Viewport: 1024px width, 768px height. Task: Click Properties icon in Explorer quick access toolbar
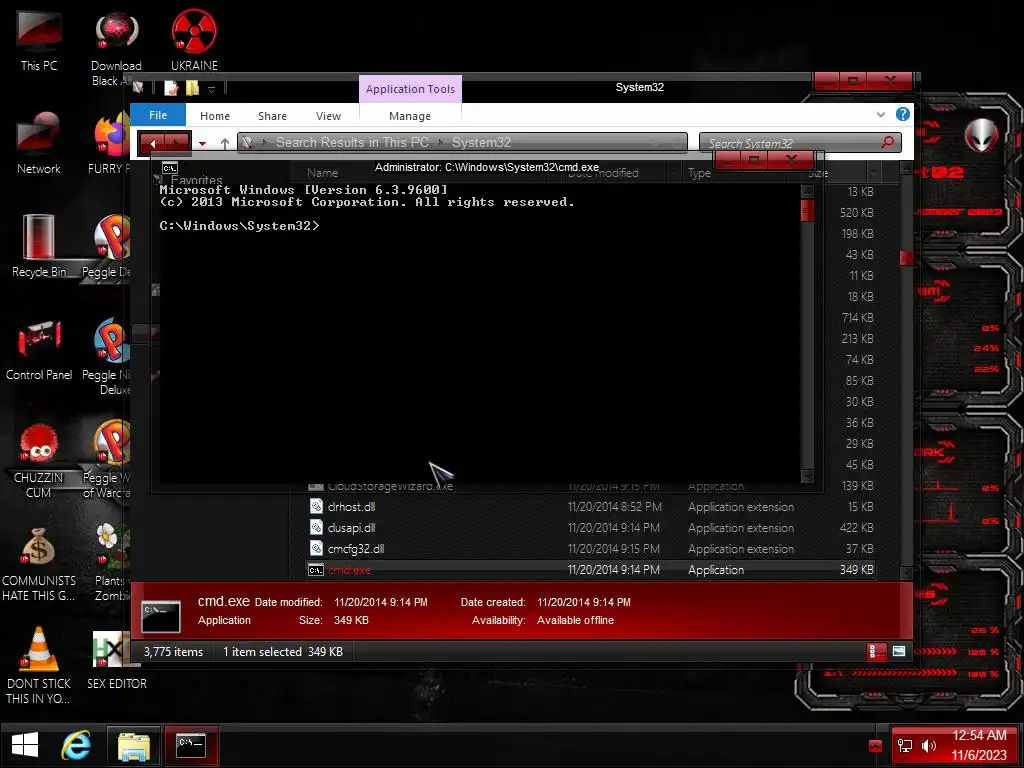point(171,88)
